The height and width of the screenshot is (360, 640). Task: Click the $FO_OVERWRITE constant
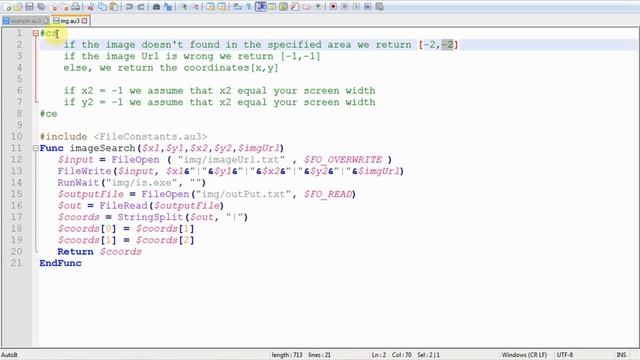343,160
